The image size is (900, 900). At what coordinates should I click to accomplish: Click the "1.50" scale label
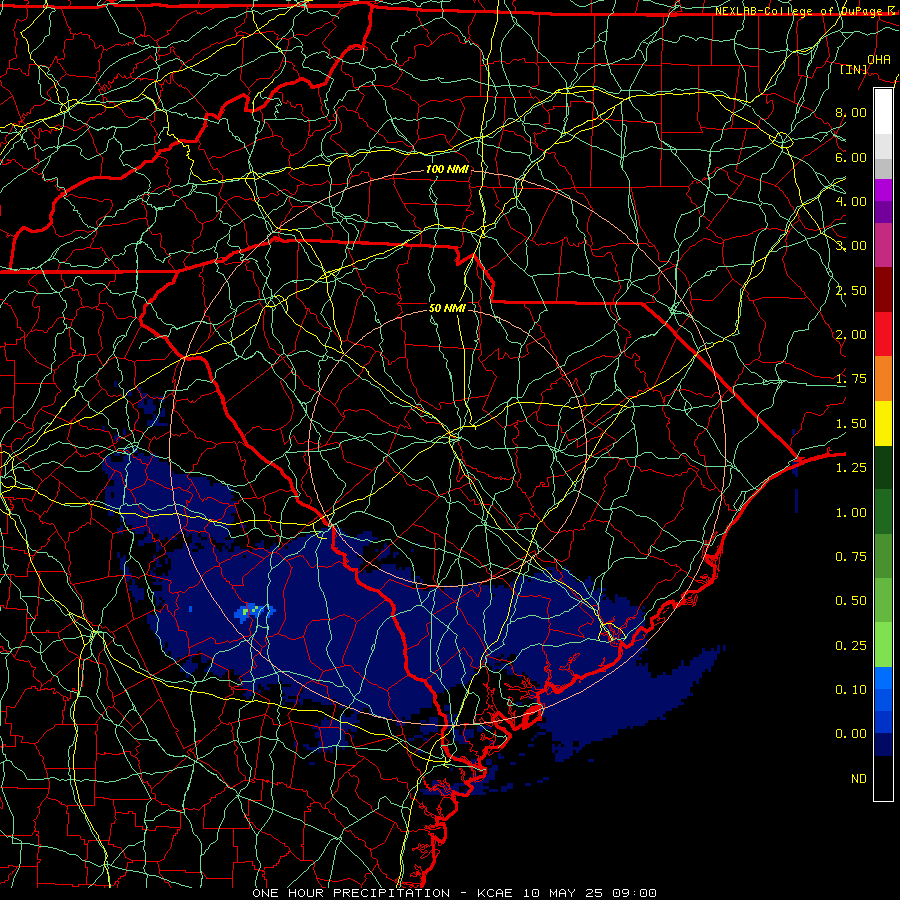(x=851, y=423)
